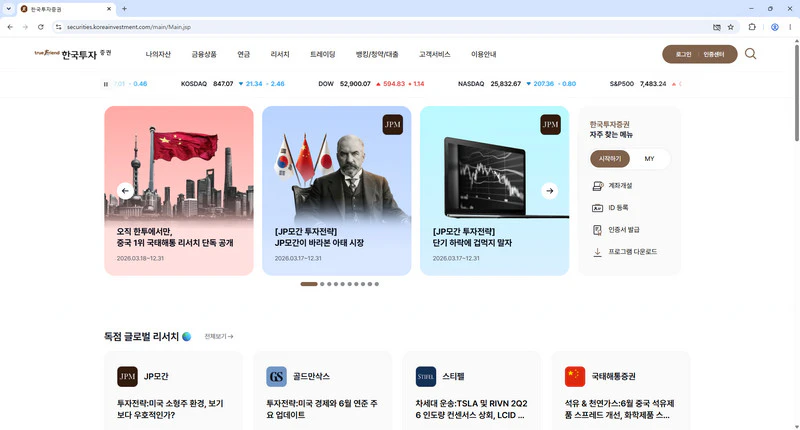Click the ID 등록 link text
The width and height of the screenshot is (800, 430).
[x=618, y=208]
